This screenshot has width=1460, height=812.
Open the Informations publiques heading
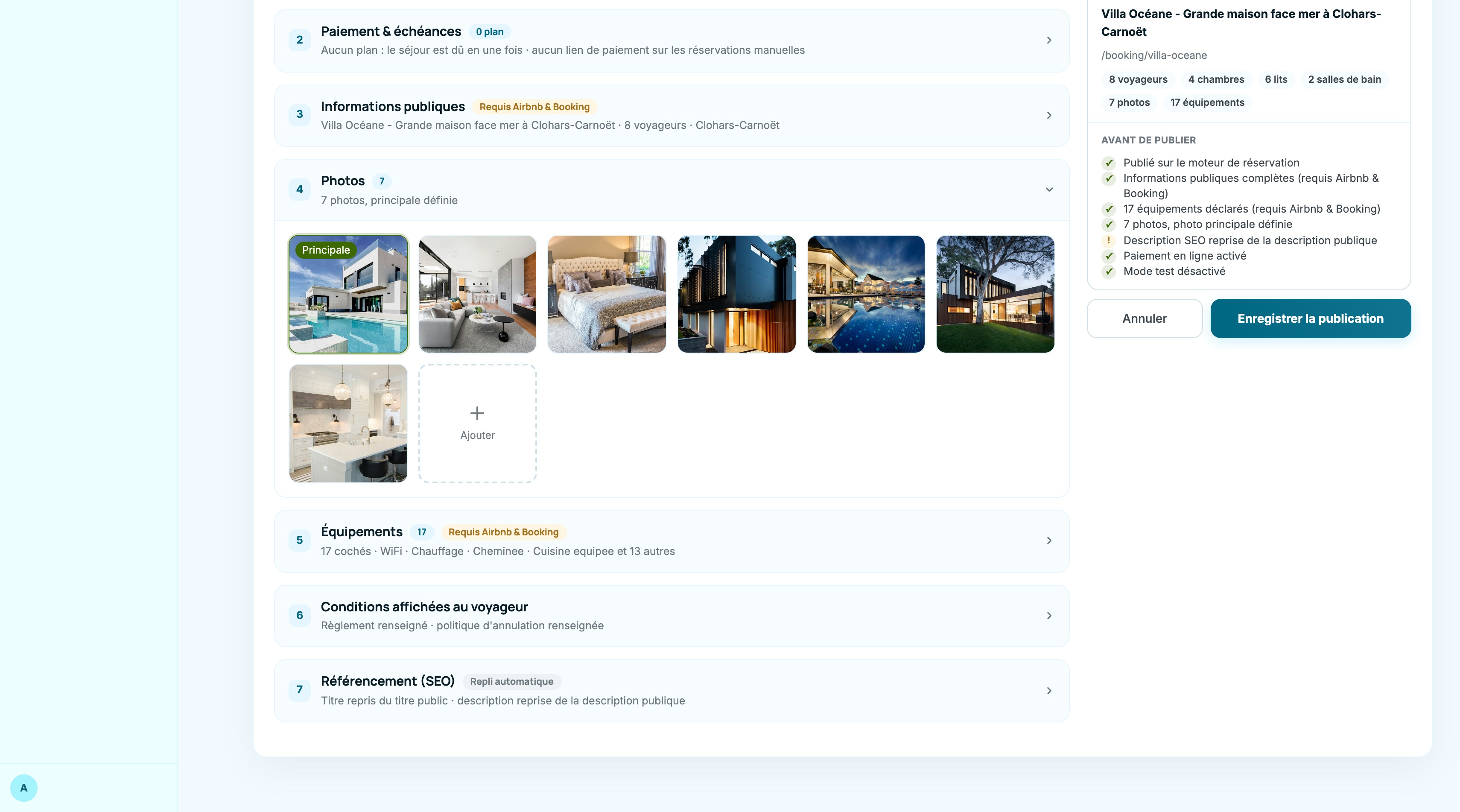[392, 107]
